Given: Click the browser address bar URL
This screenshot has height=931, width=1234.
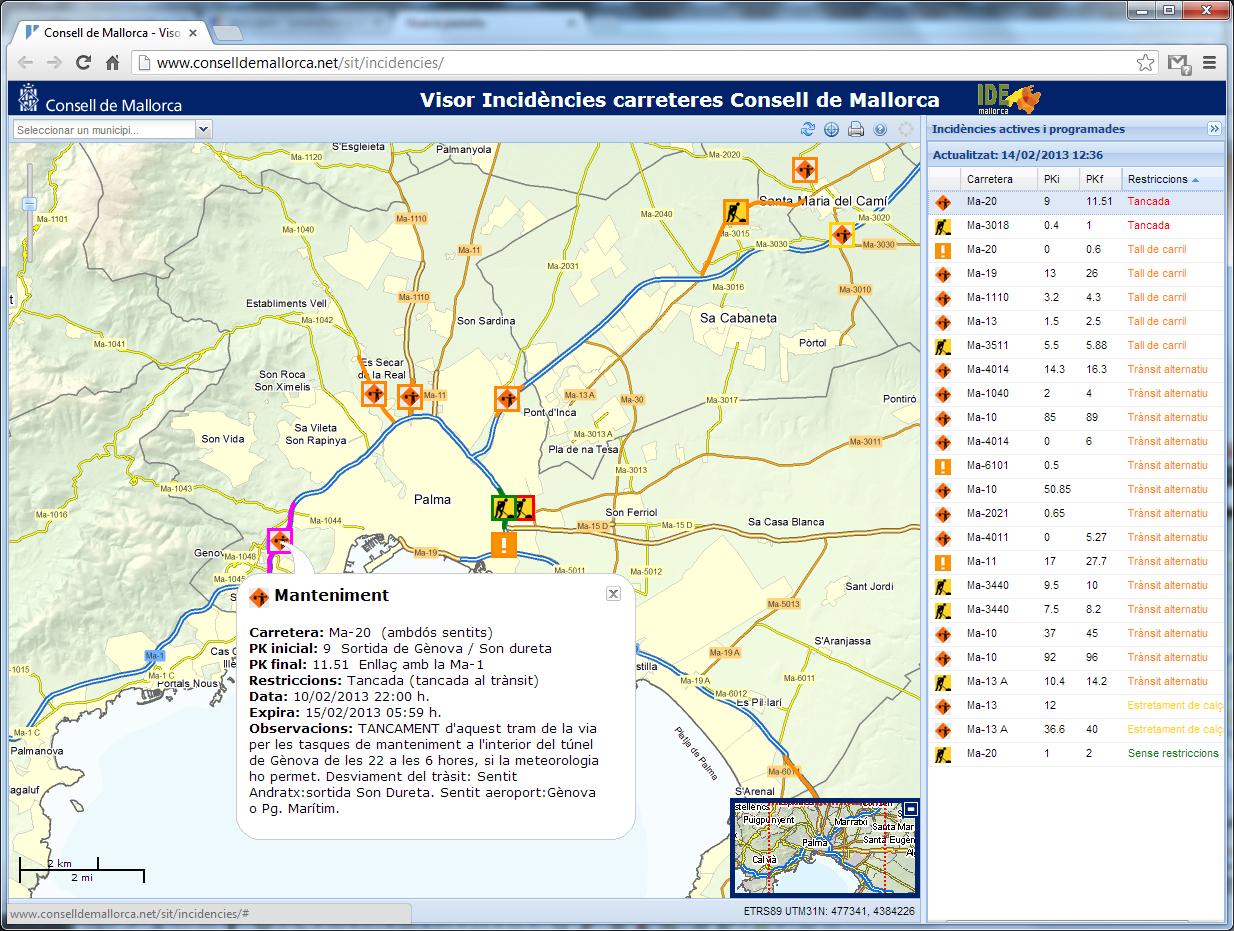Looking at the screenshot, I should pyautogui.click(x=300, y=63).
